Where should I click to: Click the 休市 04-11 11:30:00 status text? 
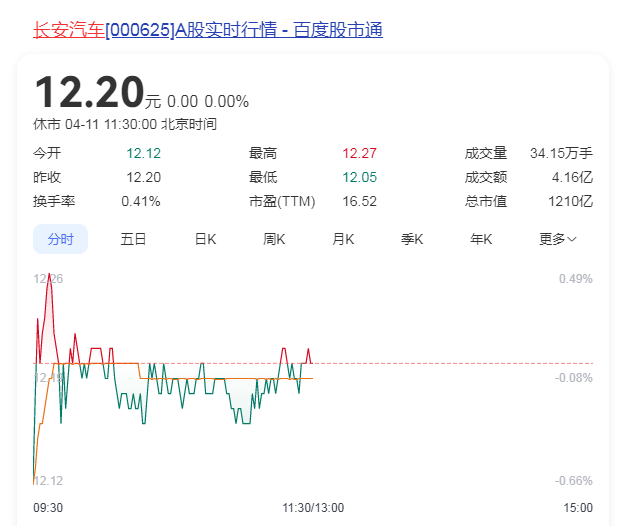pos(125,124)
